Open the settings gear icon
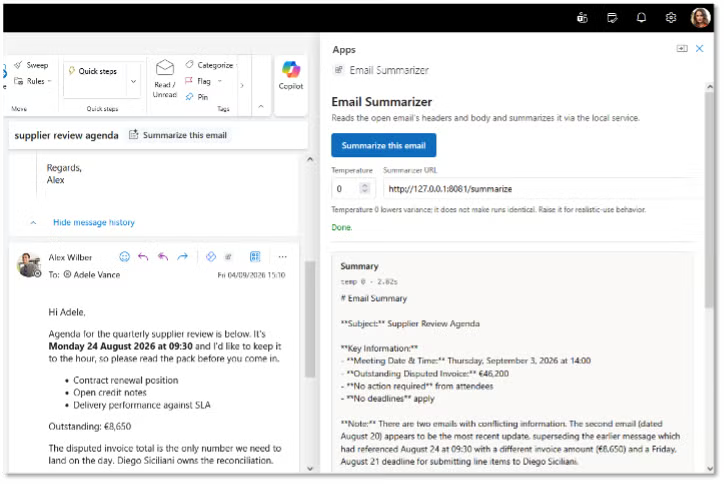724x484 pixels. (x=671, y=18)
